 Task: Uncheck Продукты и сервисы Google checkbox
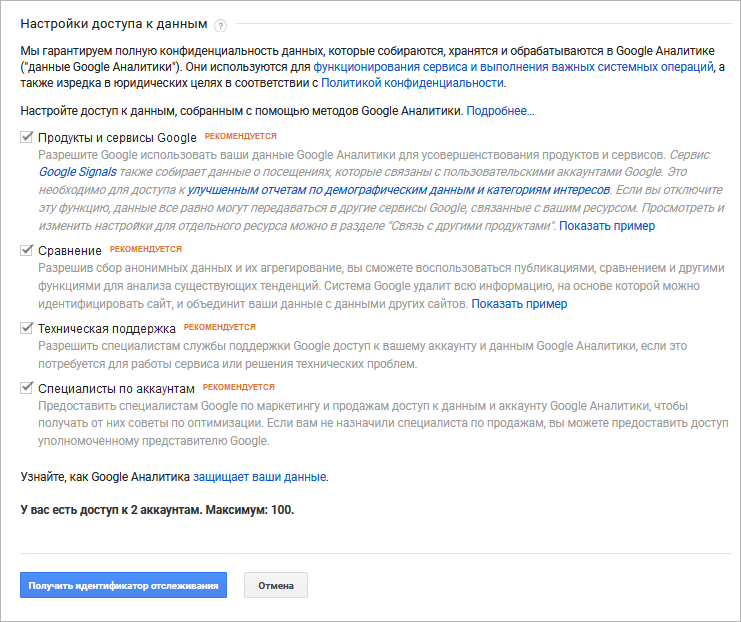26,137
